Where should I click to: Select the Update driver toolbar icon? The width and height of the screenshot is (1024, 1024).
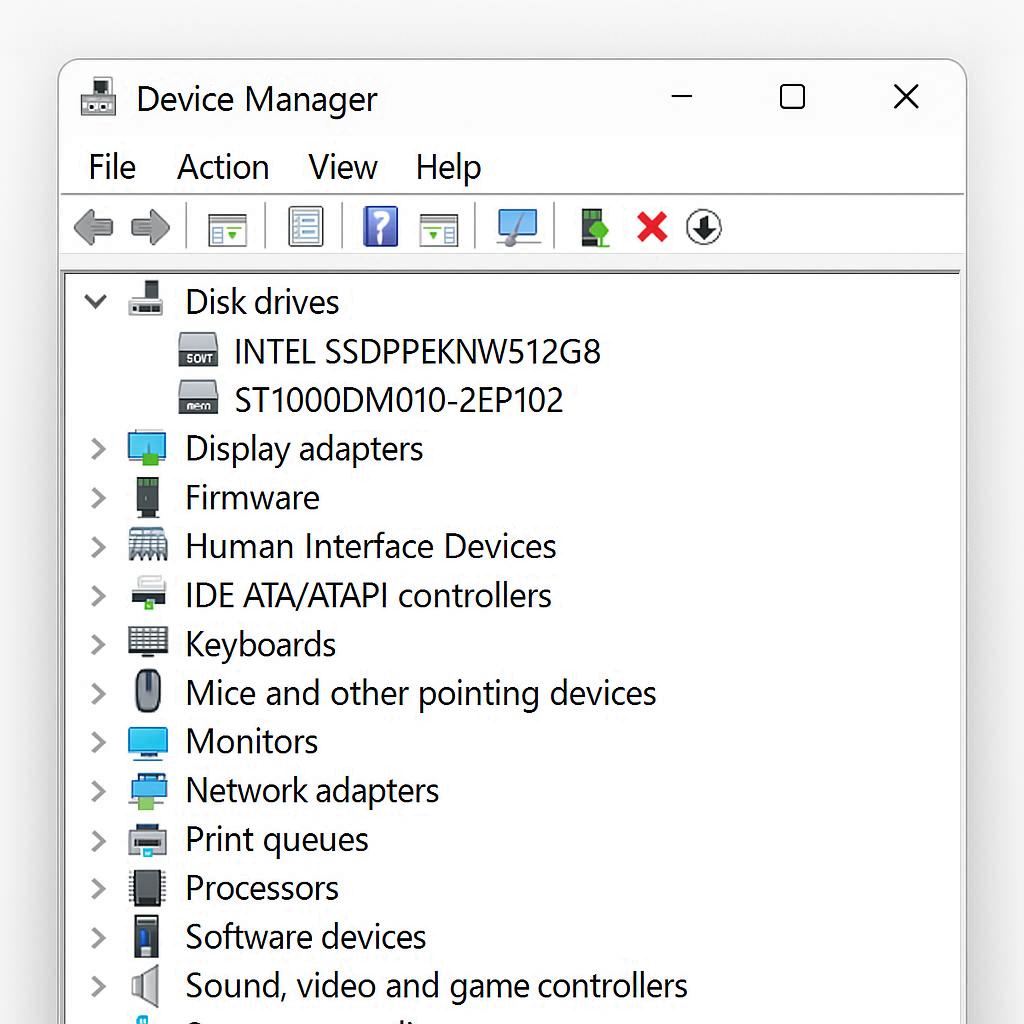click(x=593, y=227)
